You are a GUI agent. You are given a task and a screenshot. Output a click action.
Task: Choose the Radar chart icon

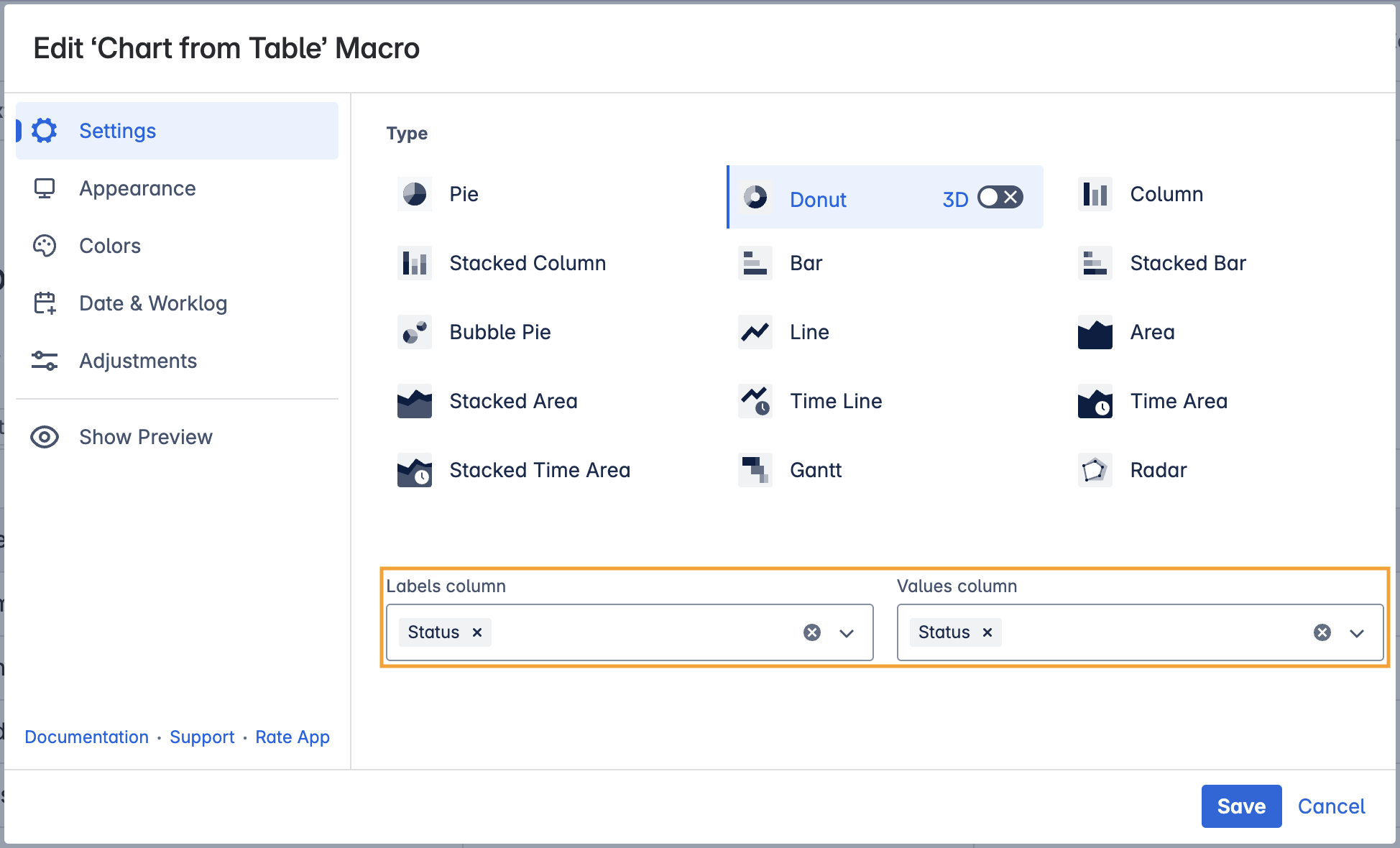1095,470
